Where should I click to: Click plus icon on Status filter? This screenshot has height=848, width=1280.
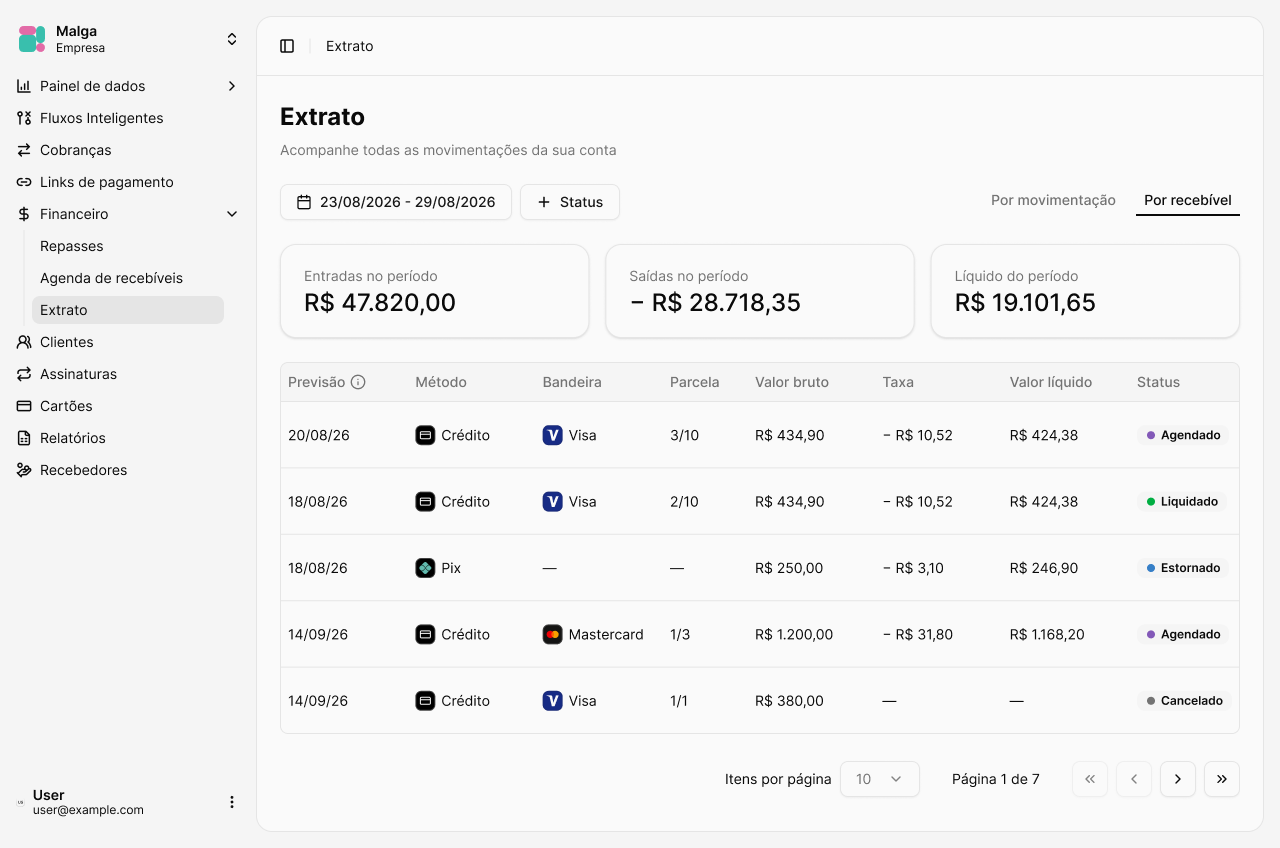coord(544,202)
